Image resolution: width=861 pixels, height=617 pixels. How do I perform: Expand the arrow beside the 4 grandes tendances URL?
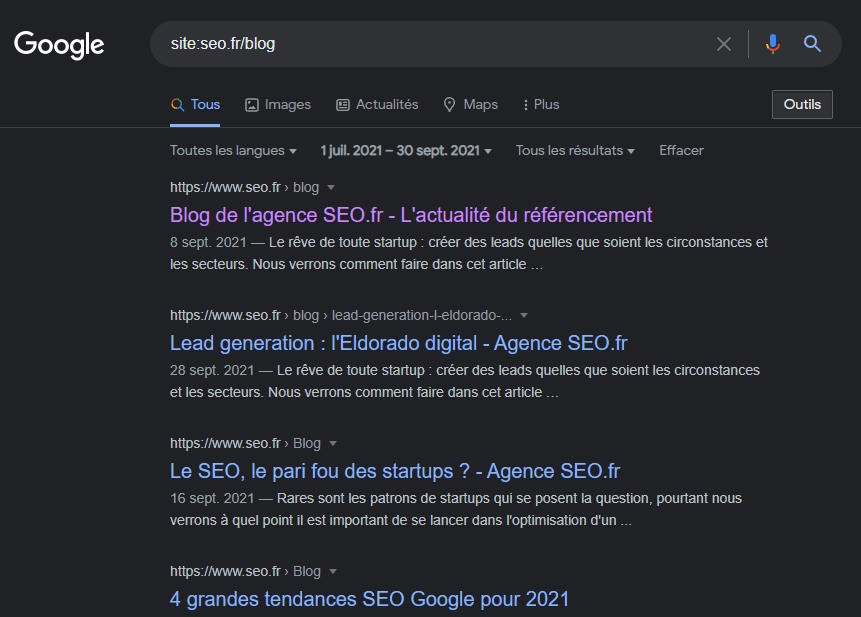(333, 571)
